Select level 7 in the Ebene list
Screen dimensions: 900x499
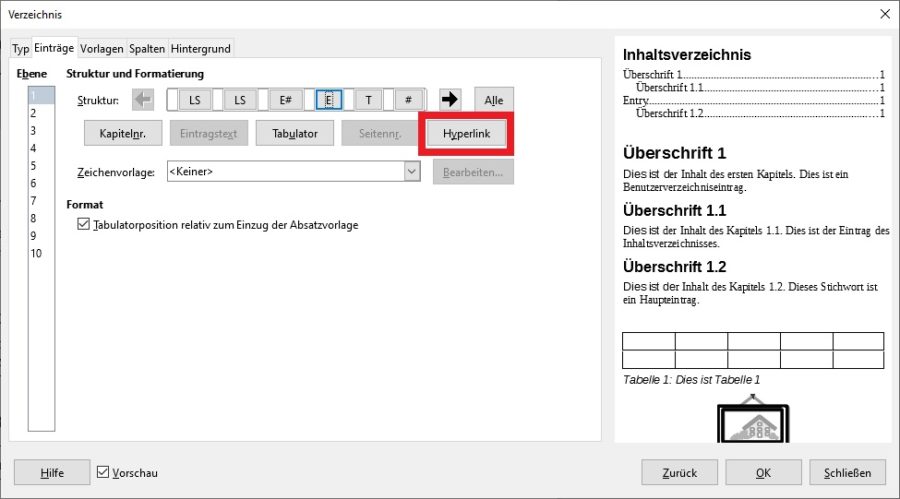(41, 200)
